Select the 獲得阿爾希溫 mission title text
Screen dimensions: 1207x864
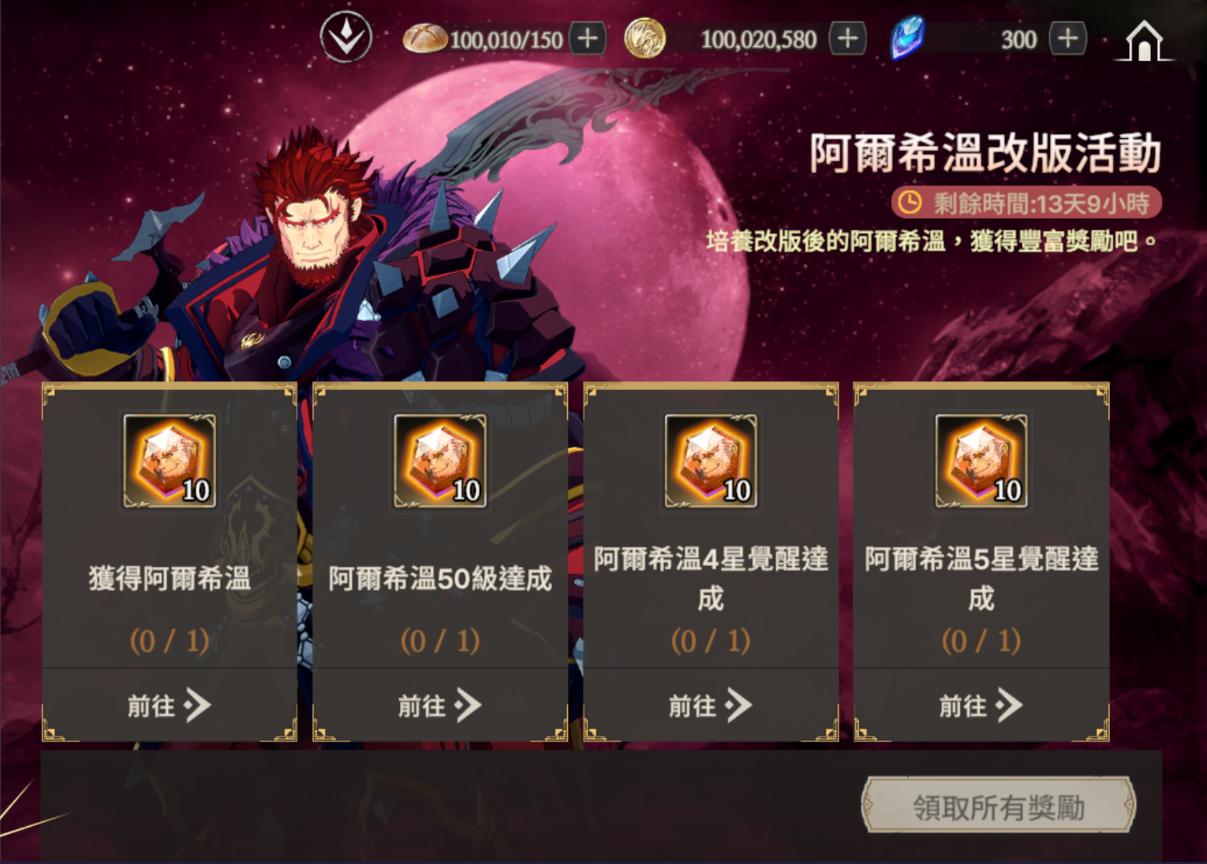(x=169, y=578)
